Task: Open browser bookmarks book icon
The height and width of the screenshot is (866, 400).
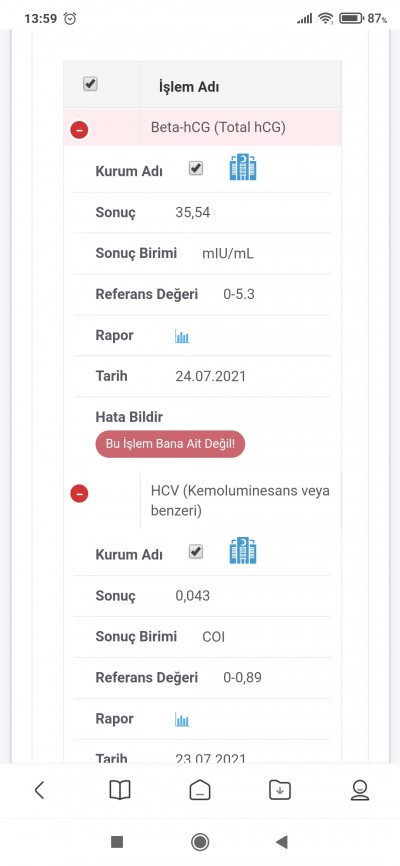Action: pos(120,790)
